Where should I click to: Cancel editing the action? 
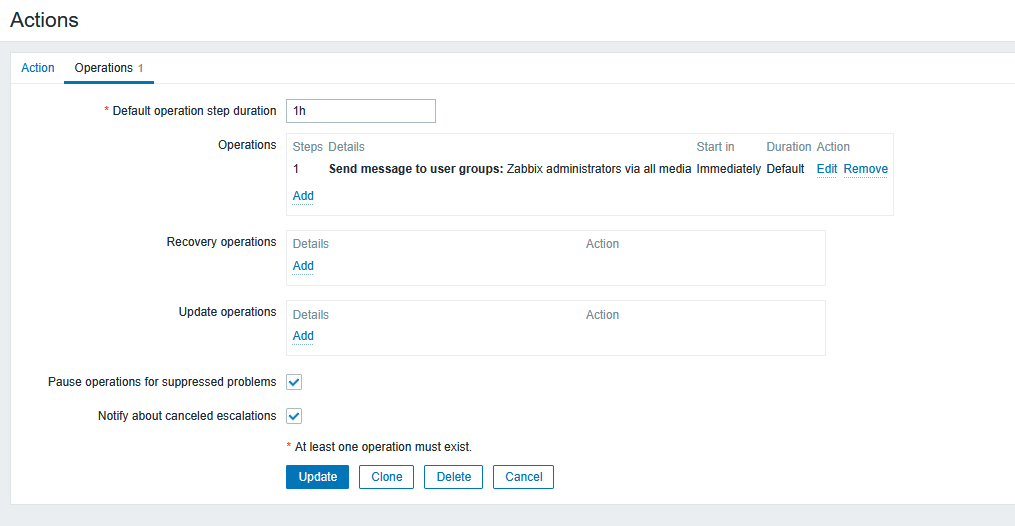524,477
